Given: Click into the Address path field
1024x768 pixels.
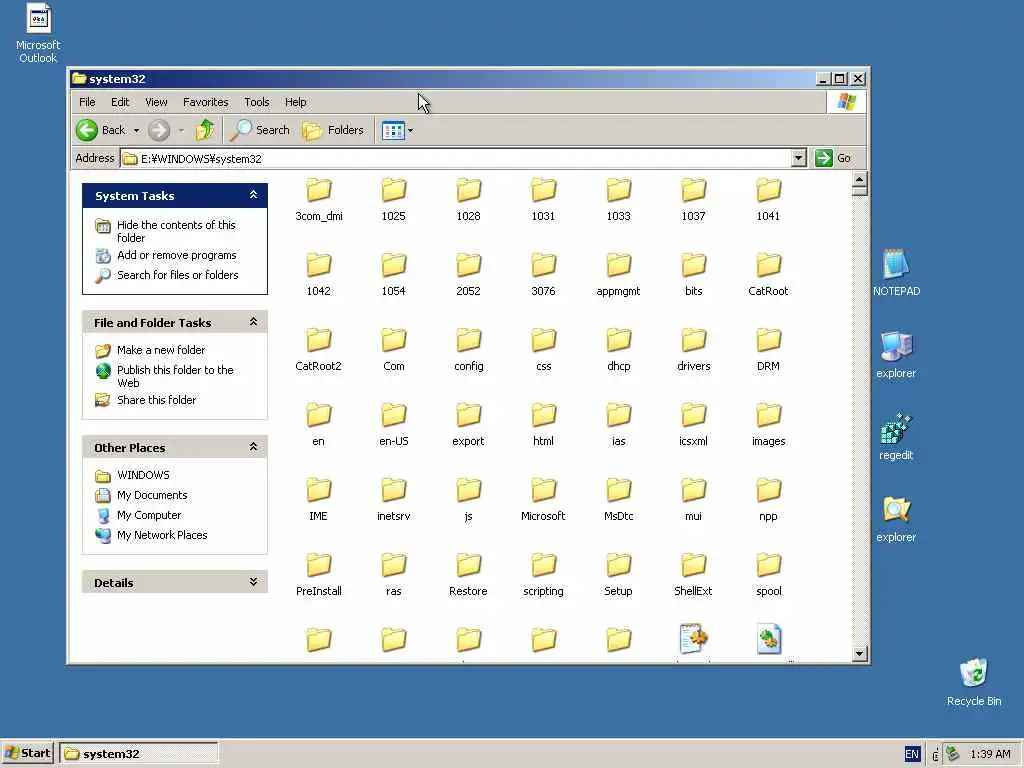Looking at the screenshot, I should tap(456, 158).
